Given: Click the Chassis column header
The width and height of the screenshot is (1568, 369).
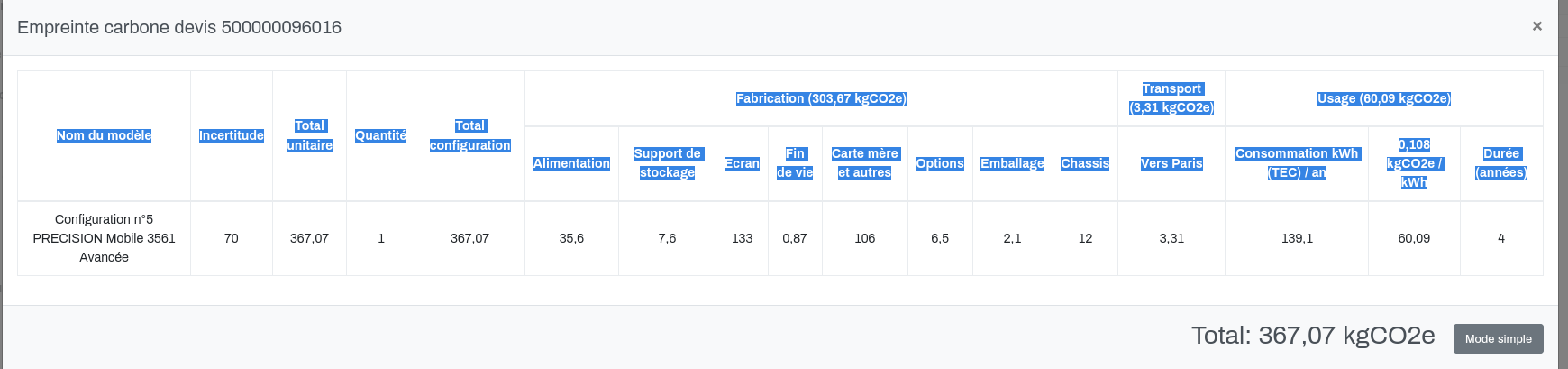Looking at the screenshot, I should tap(1085, 163).
